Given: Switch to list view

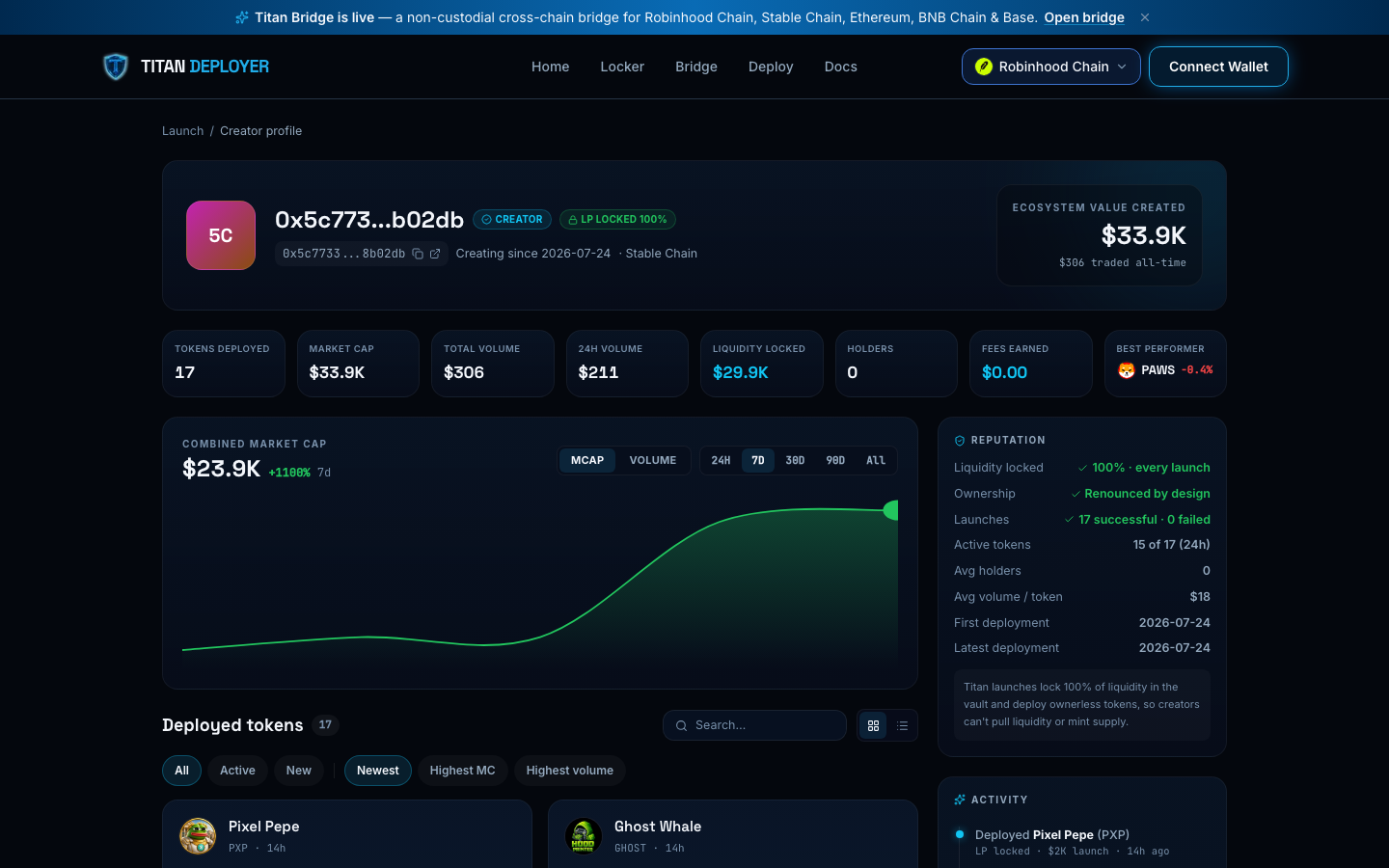Looking at the screenshot, I should 902,725.
